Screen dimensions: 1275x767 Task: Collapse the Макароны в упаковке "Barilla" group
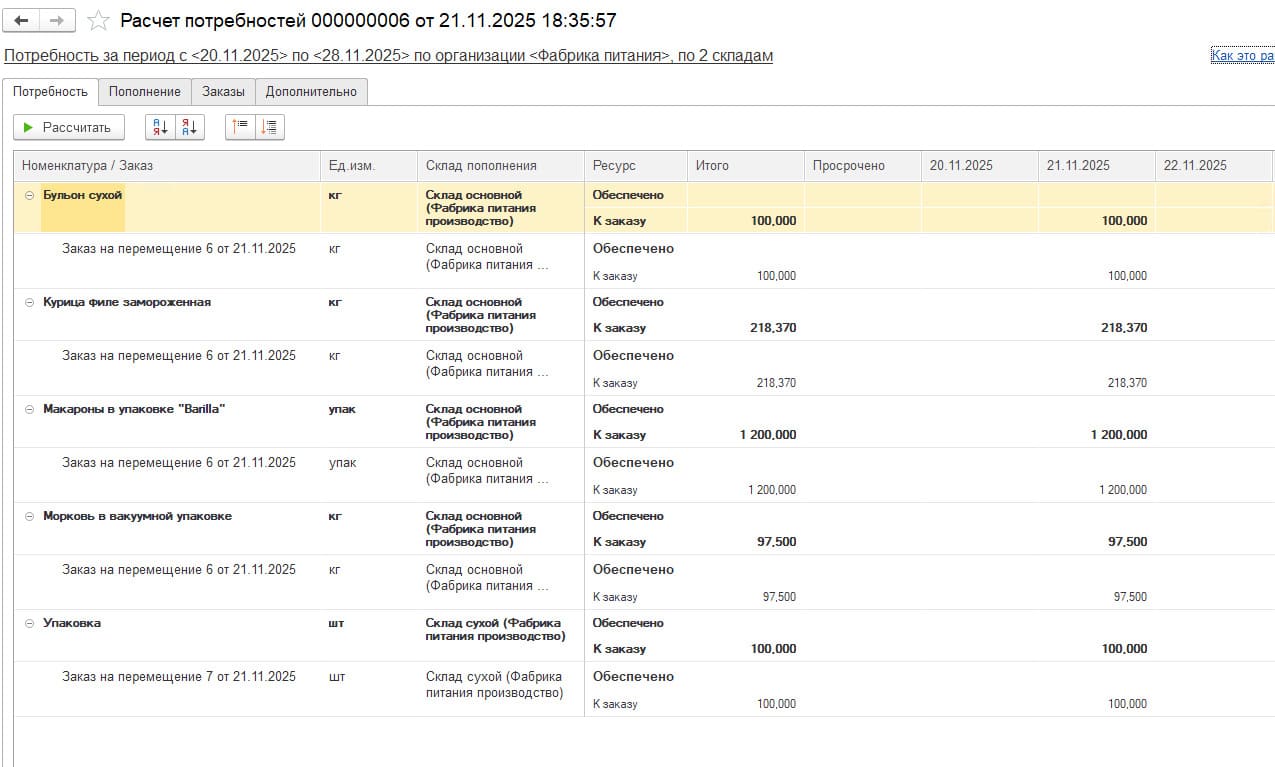[x=29, y=409]
